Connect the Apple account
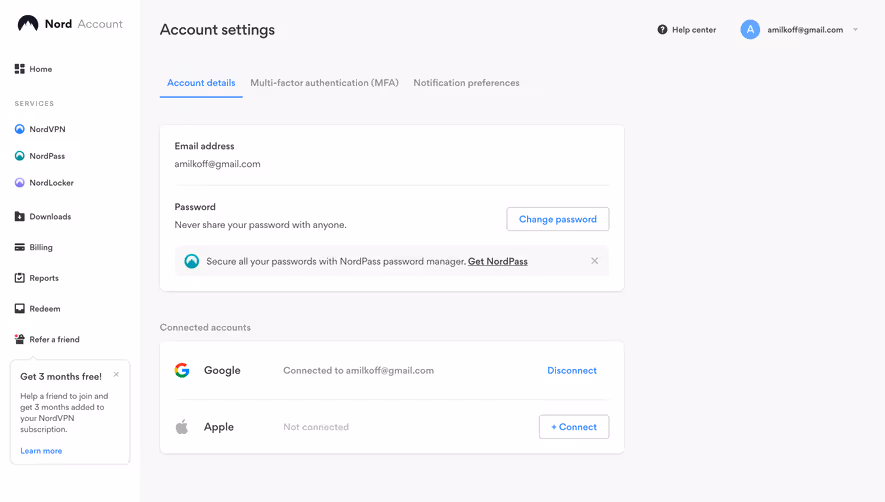The width and height of the screenshot is (885, 502). coord(574,427)
